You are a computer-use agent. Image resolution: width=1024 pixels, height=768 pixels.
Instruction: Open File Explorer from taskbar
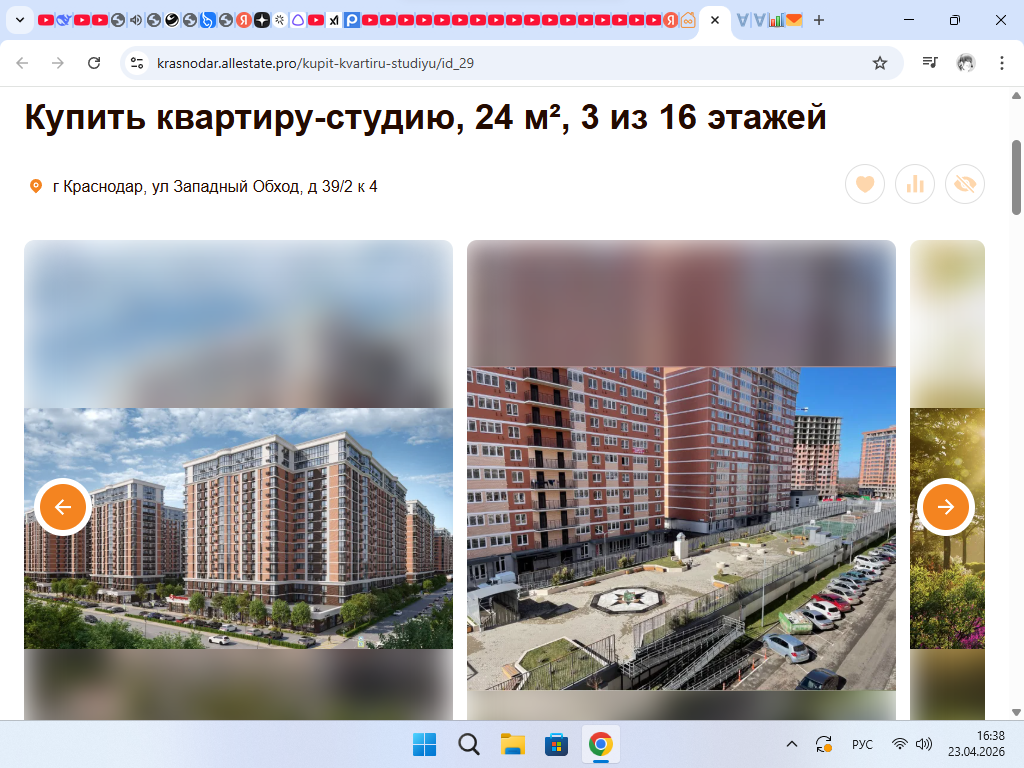513,744
